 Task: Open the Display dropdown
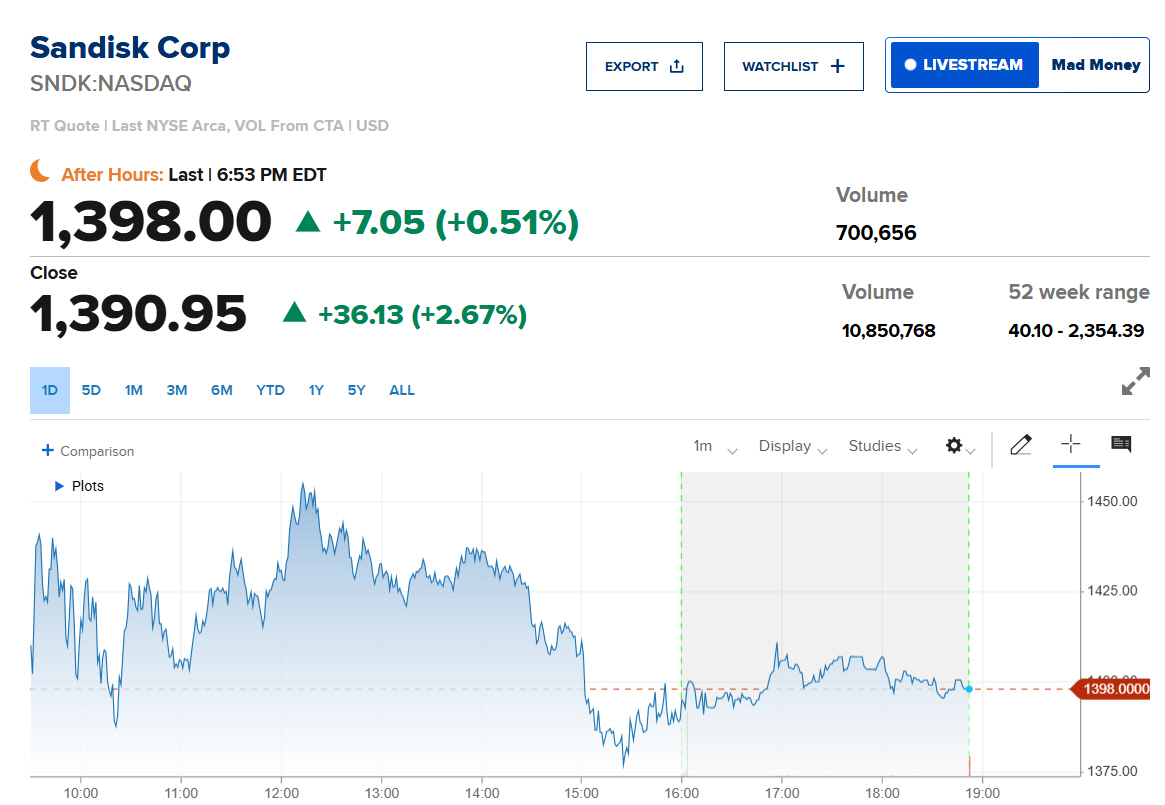click(x=792, y=446)
